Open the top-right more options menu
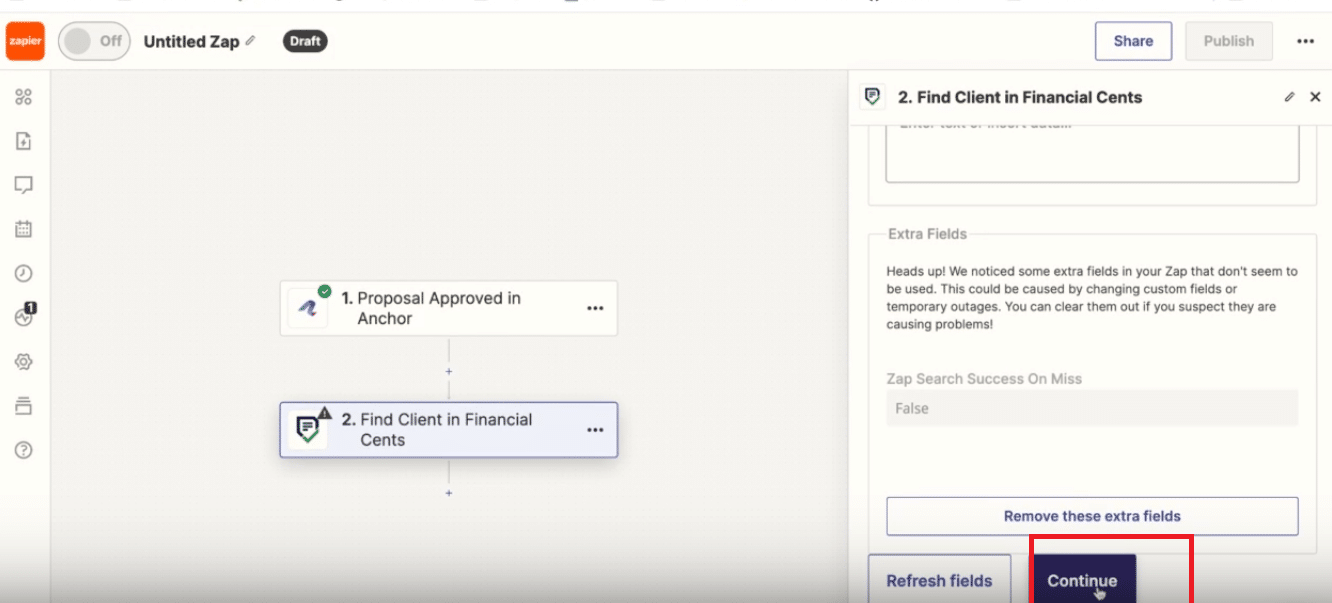 coord(1305,41)
